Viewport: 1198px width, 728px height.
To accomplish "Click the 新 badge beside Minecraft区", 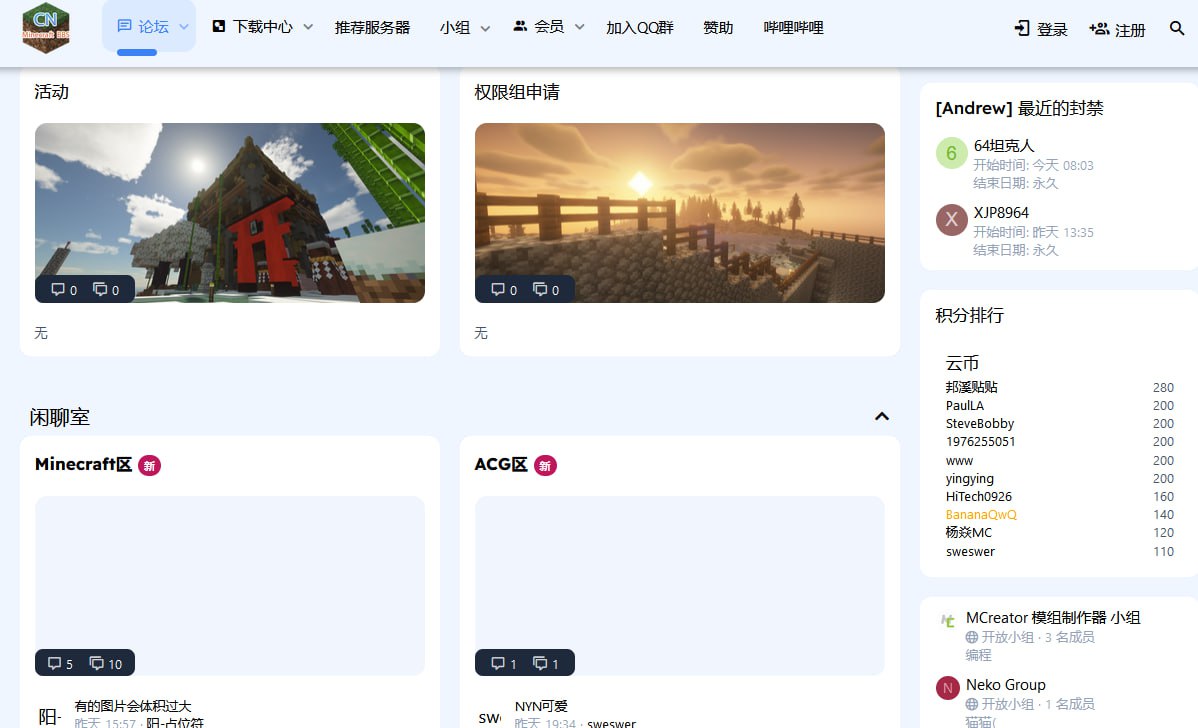I will (x=150, y=465).
